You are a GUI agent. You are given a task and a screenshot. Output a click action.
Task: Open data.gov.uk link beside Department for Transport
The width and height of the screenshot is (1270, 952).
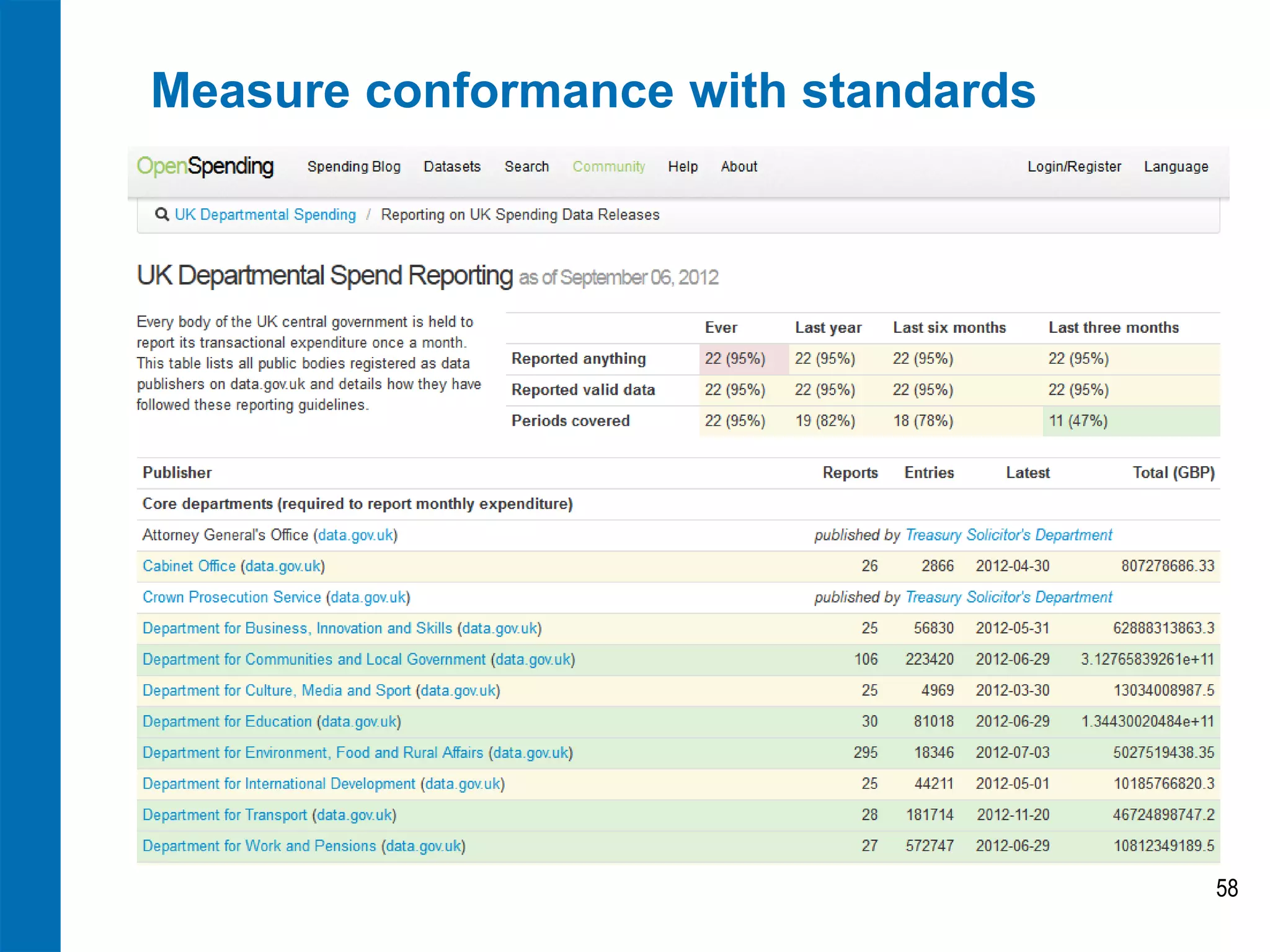355,814
